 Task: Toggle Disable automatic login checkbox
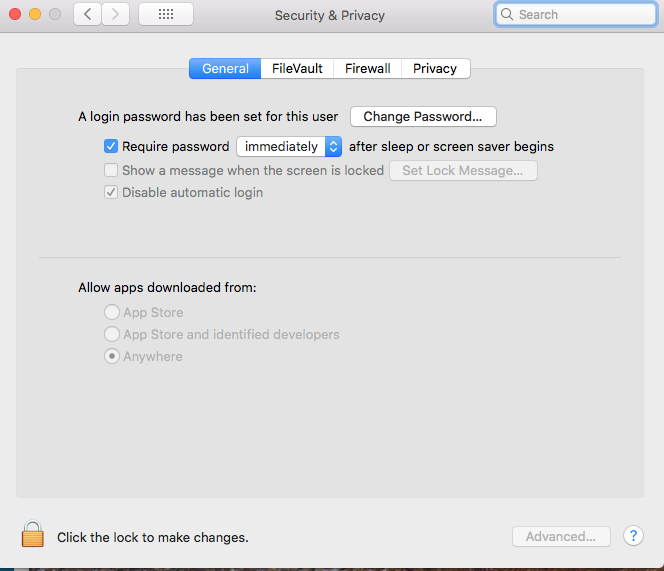111,192
